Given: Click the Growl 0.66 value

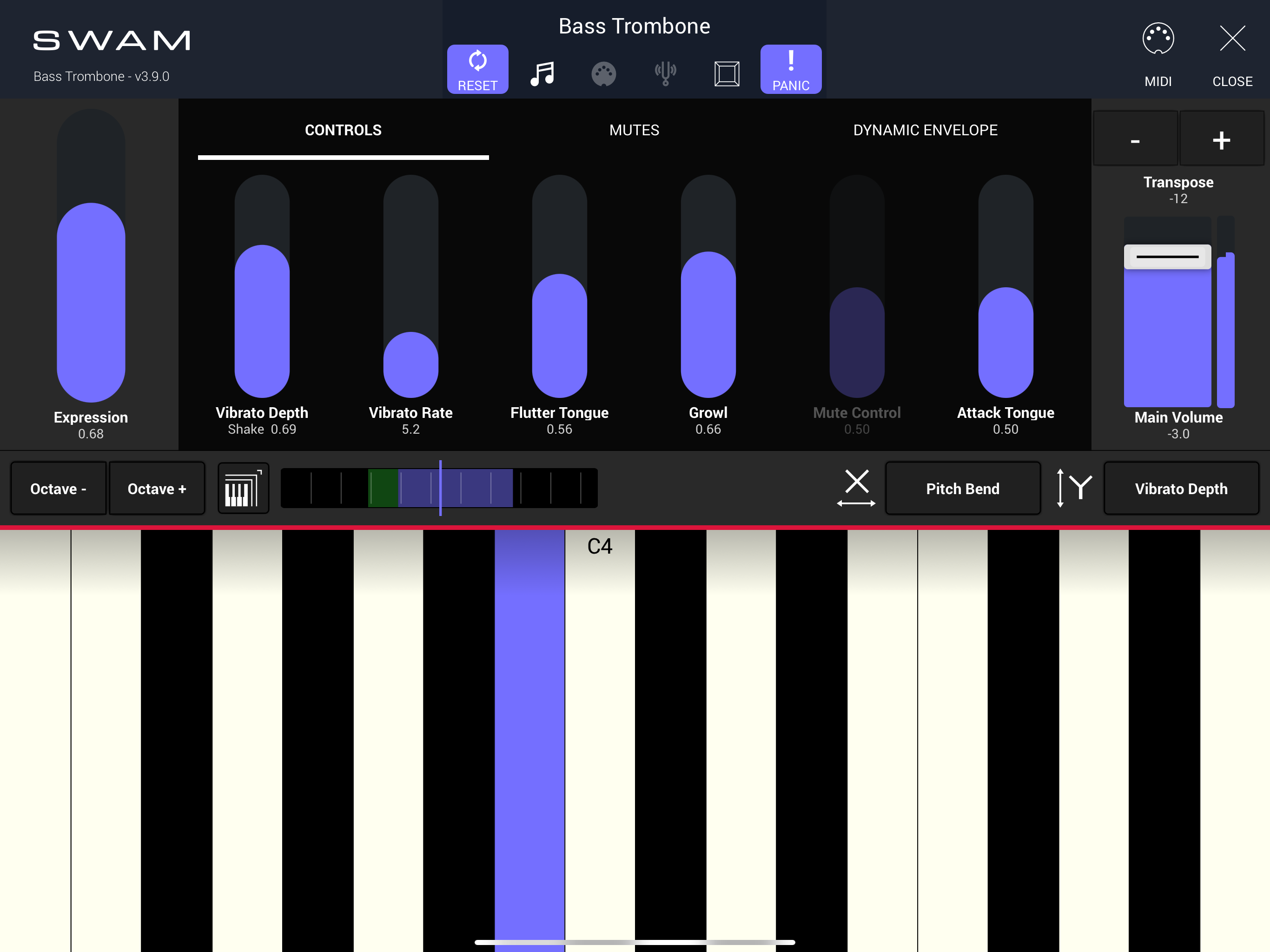Looking at the screenshot, I should [708, 430].
